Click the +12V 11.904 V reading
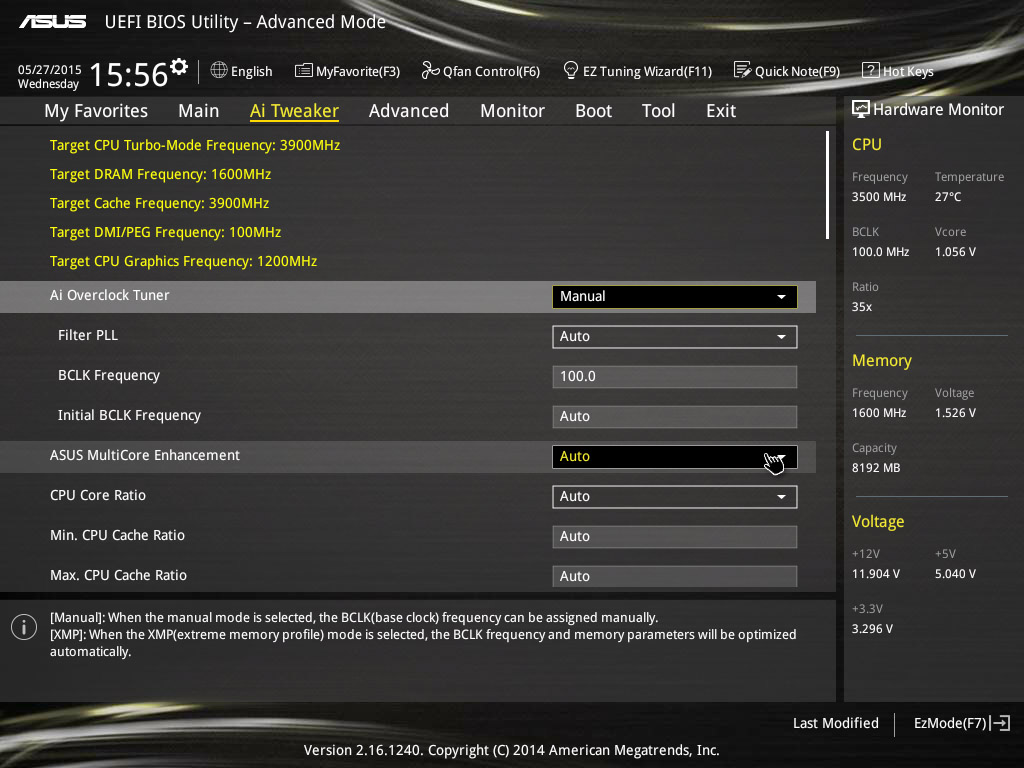The width and height of the screenshot is (1024, 768). coord(876,573)
